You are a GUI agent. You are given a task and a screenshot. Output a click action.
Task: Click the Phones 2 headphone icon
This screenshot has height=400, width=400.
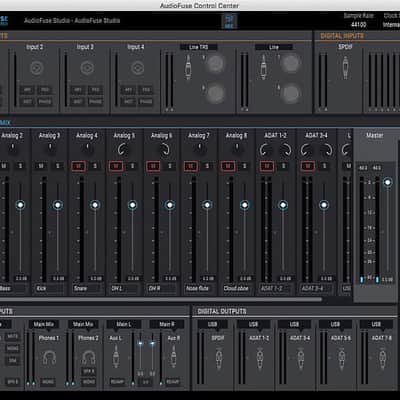(x=88, y=357)
